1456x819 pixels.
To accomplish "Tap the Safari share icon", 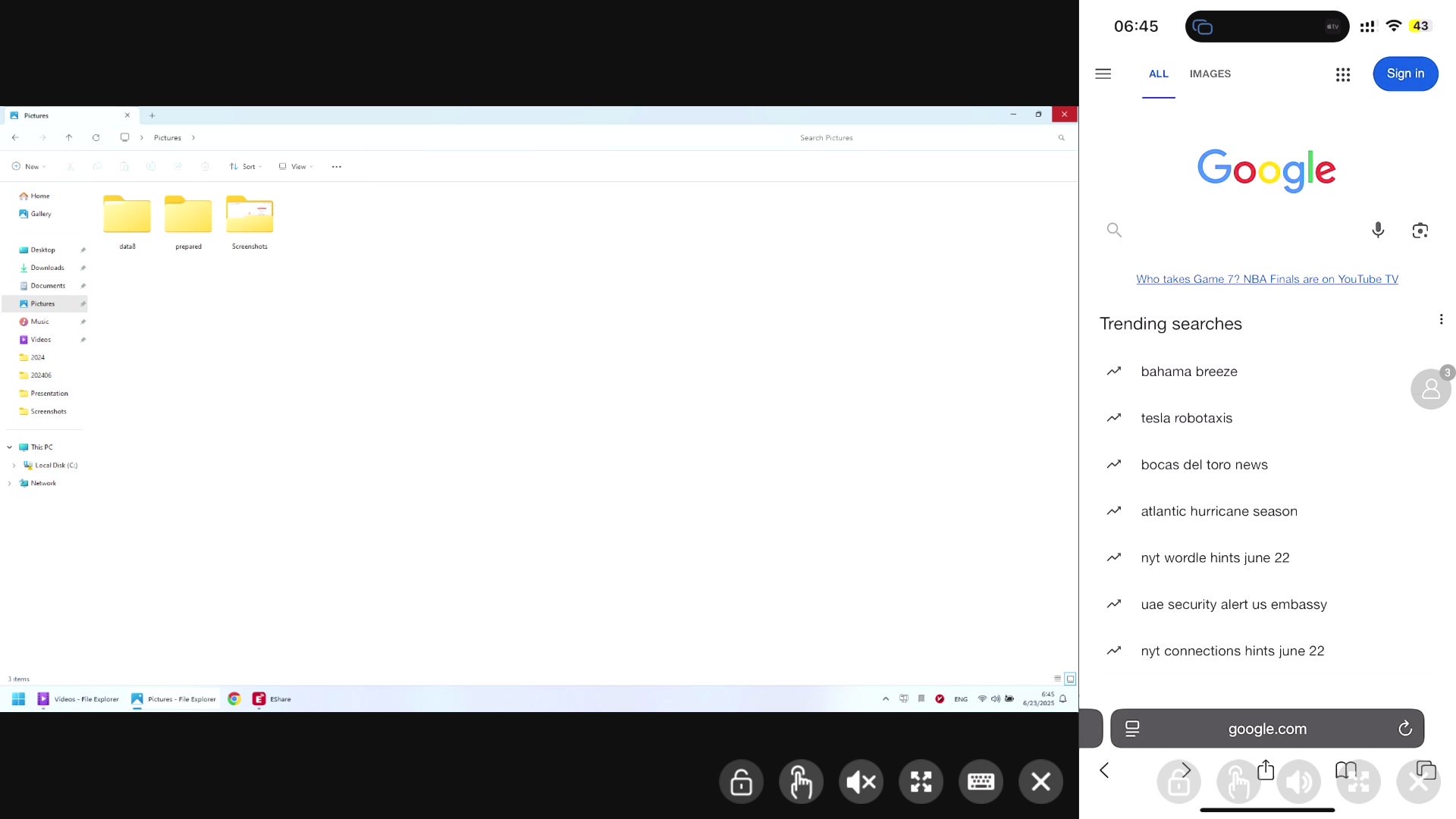I will 1265,770.
